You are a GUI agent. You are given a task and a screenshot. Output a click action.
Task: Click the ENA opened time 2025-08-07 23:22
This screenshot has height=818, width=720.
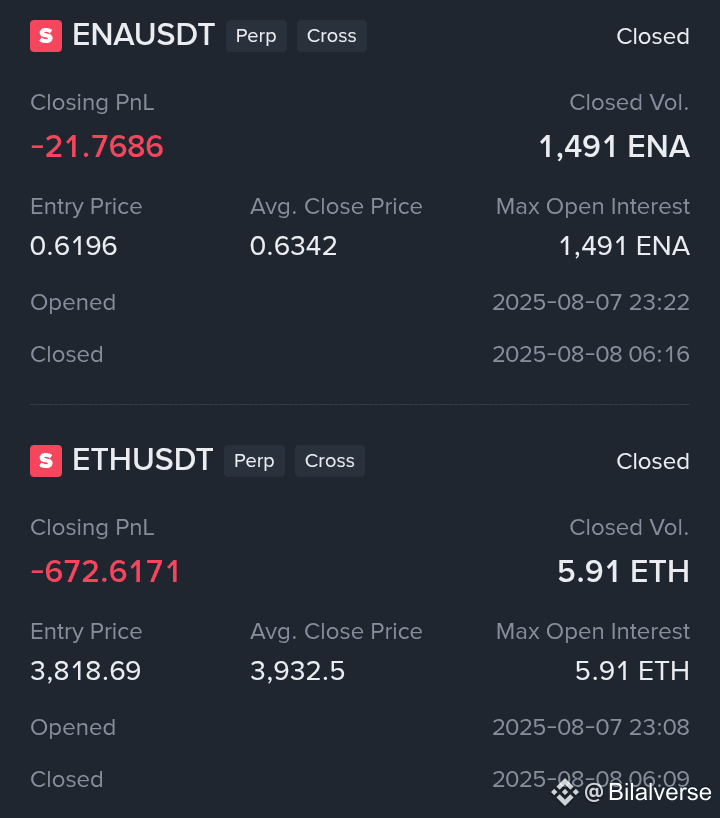click(x=591, y=303)
